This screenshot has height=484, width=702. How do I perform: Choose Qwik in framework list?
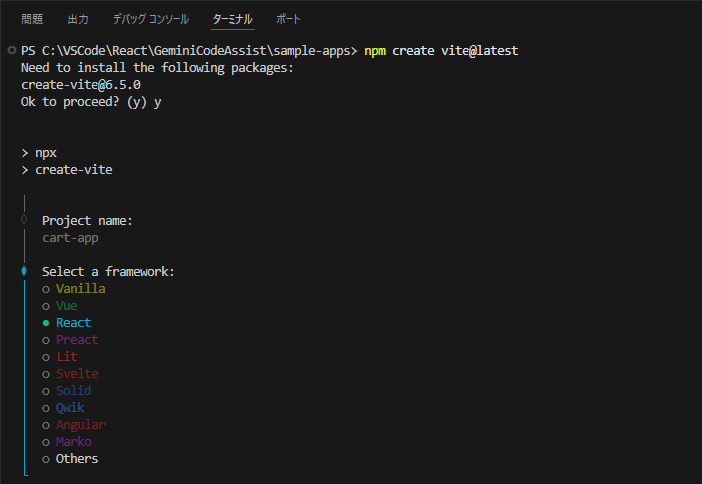point(63,408)
